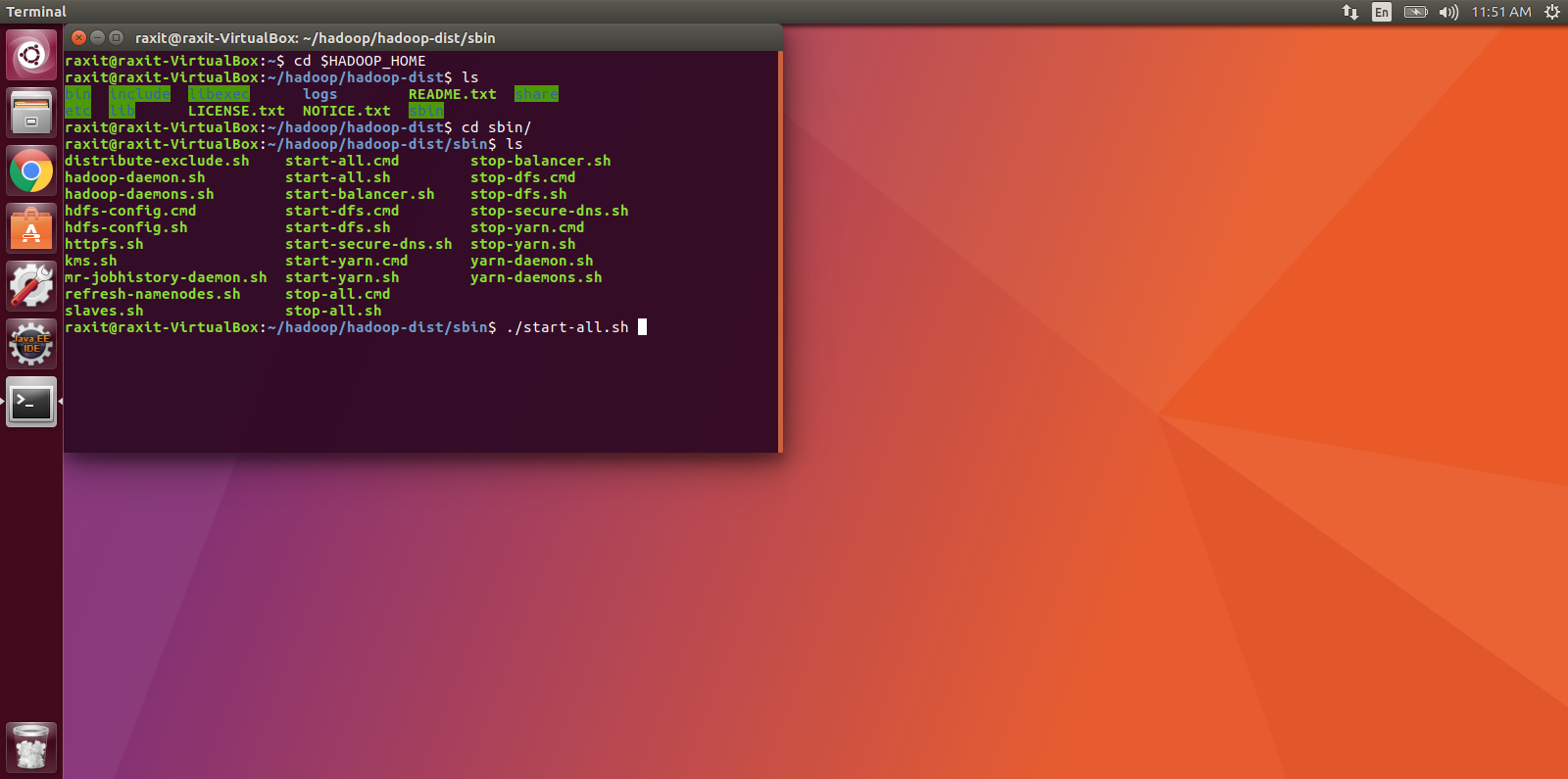This screenshot has height=779, width=1568.
Task: Click start-dfs.sh in the listing
Action: tap(338, 227)
